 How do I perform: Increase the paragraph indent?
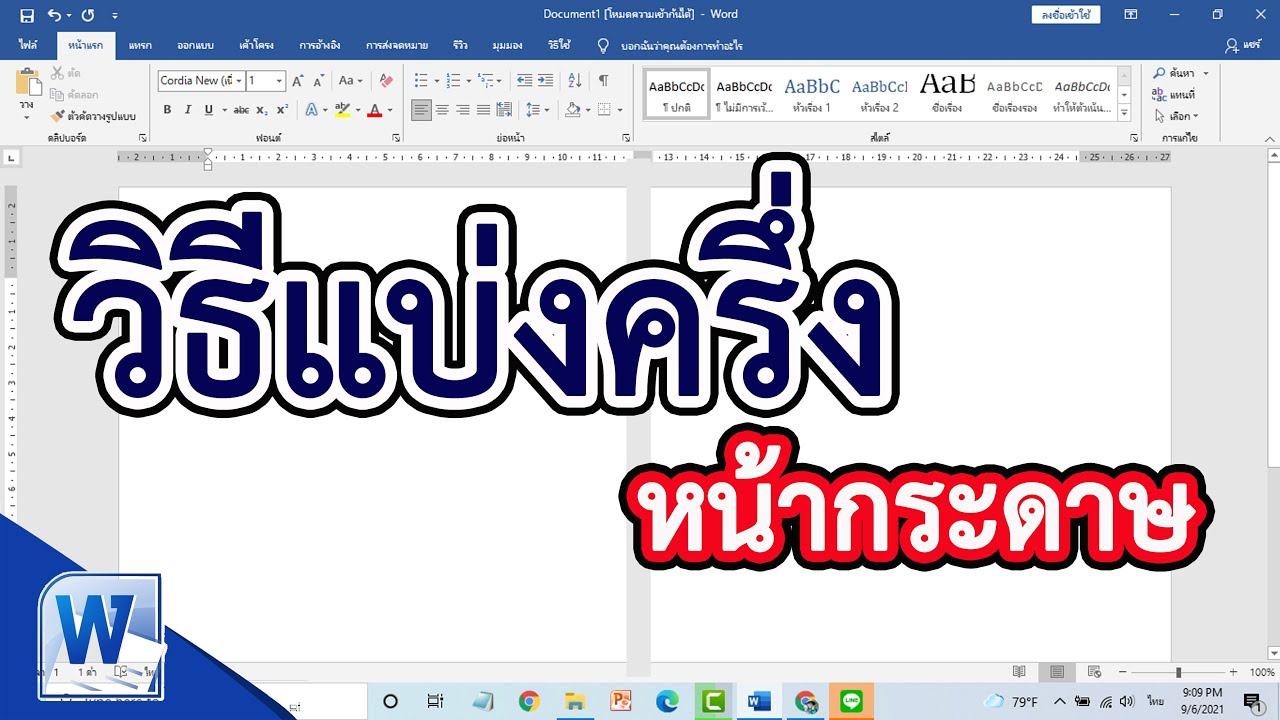click(x=545, y=81)
